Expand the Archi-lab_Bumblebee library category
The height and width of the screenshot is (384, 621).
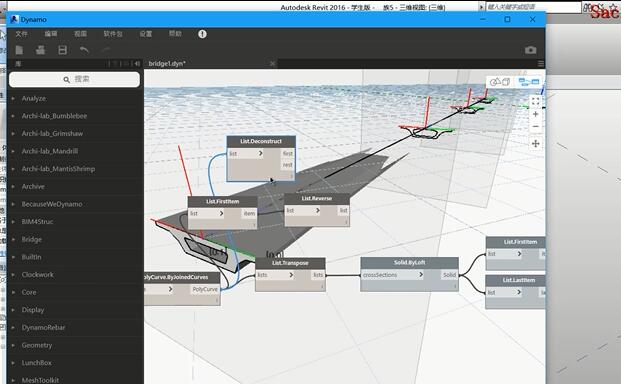coord(54,116)
